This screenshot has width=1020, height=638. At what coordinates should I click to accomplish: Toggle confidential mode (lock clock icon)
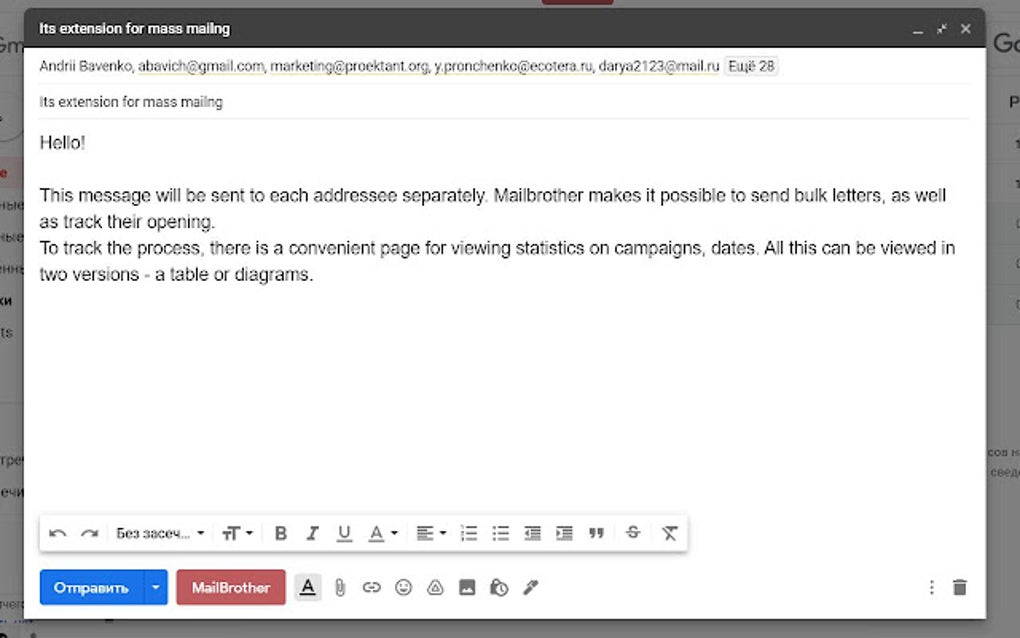499,587
